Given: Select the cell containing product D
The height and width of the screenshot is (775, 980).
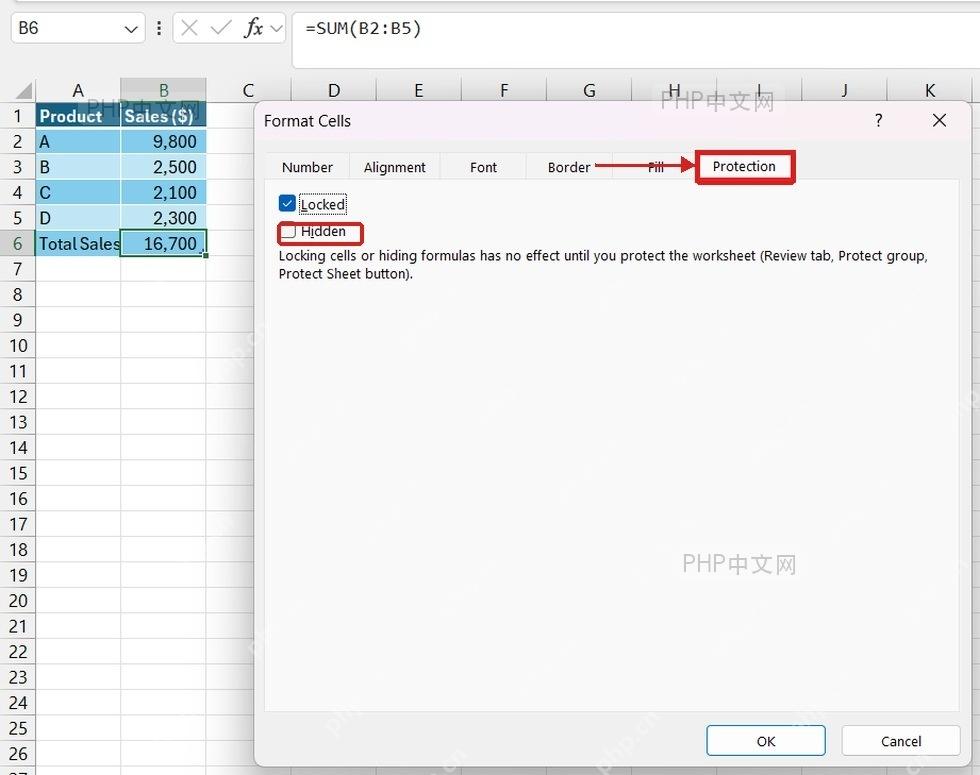Looking at the screenshot, I should pyautogui.click(x=78, y=218).
